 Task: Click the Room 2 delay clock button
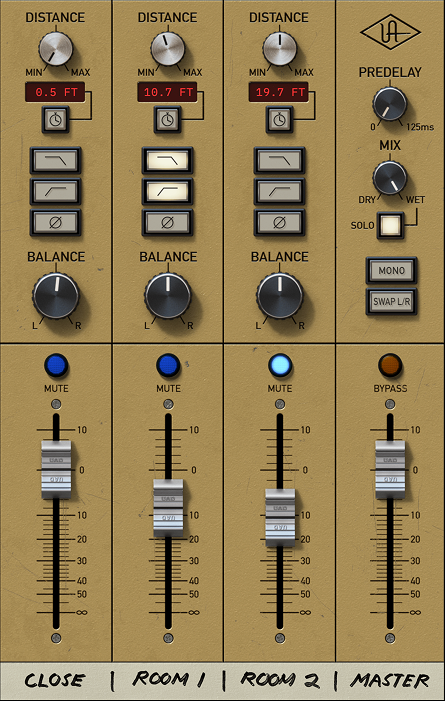pyautogui.click(x=279, y=119)
